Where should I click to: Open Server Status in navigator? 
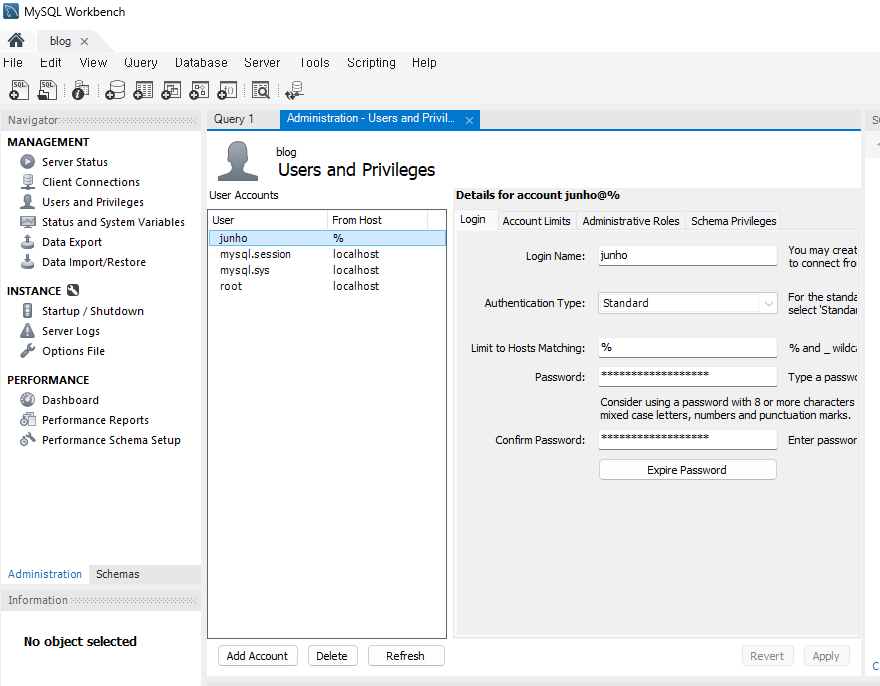point(75,162)
